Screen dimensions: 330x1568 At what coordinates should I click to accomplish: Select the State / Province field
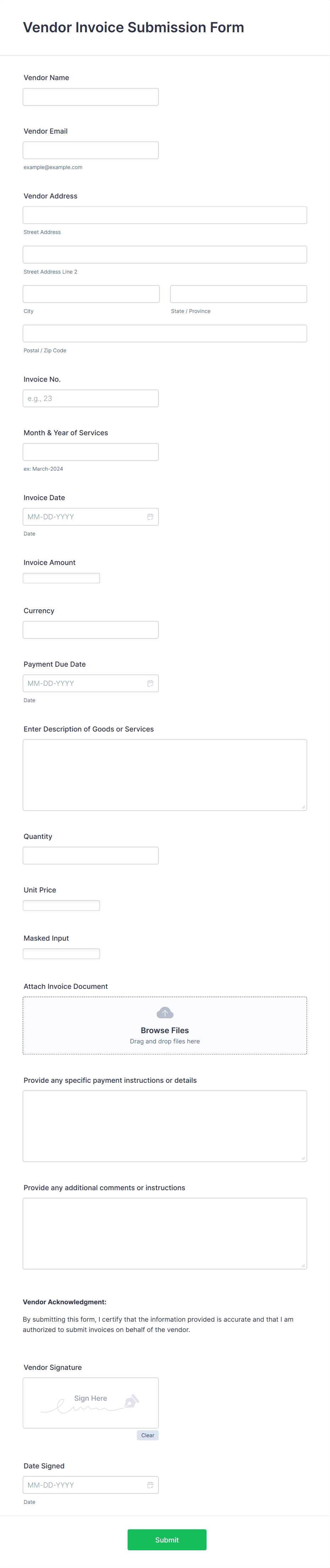coord(238,293)
